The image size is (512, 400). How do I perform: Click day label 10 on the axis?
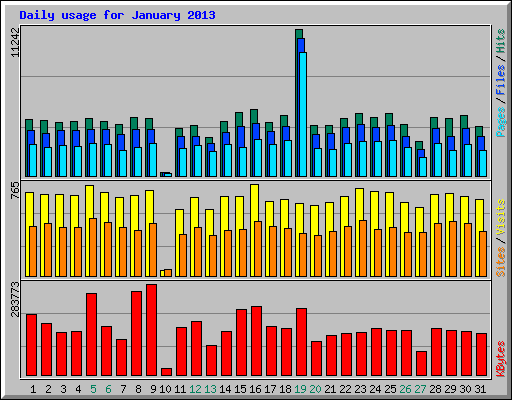point(165,389)
